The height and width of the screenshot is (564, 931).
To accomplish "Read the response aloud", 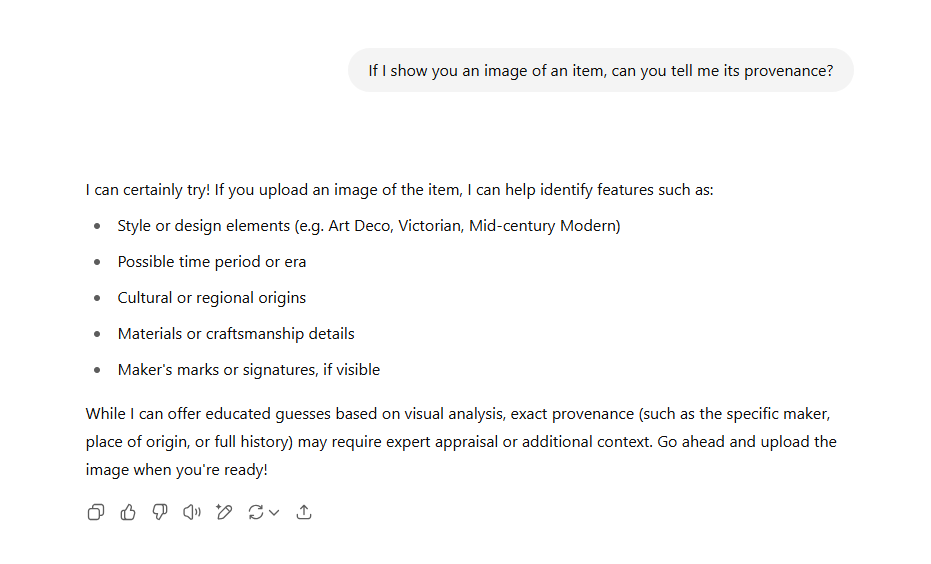I will (x=192, y=512).
